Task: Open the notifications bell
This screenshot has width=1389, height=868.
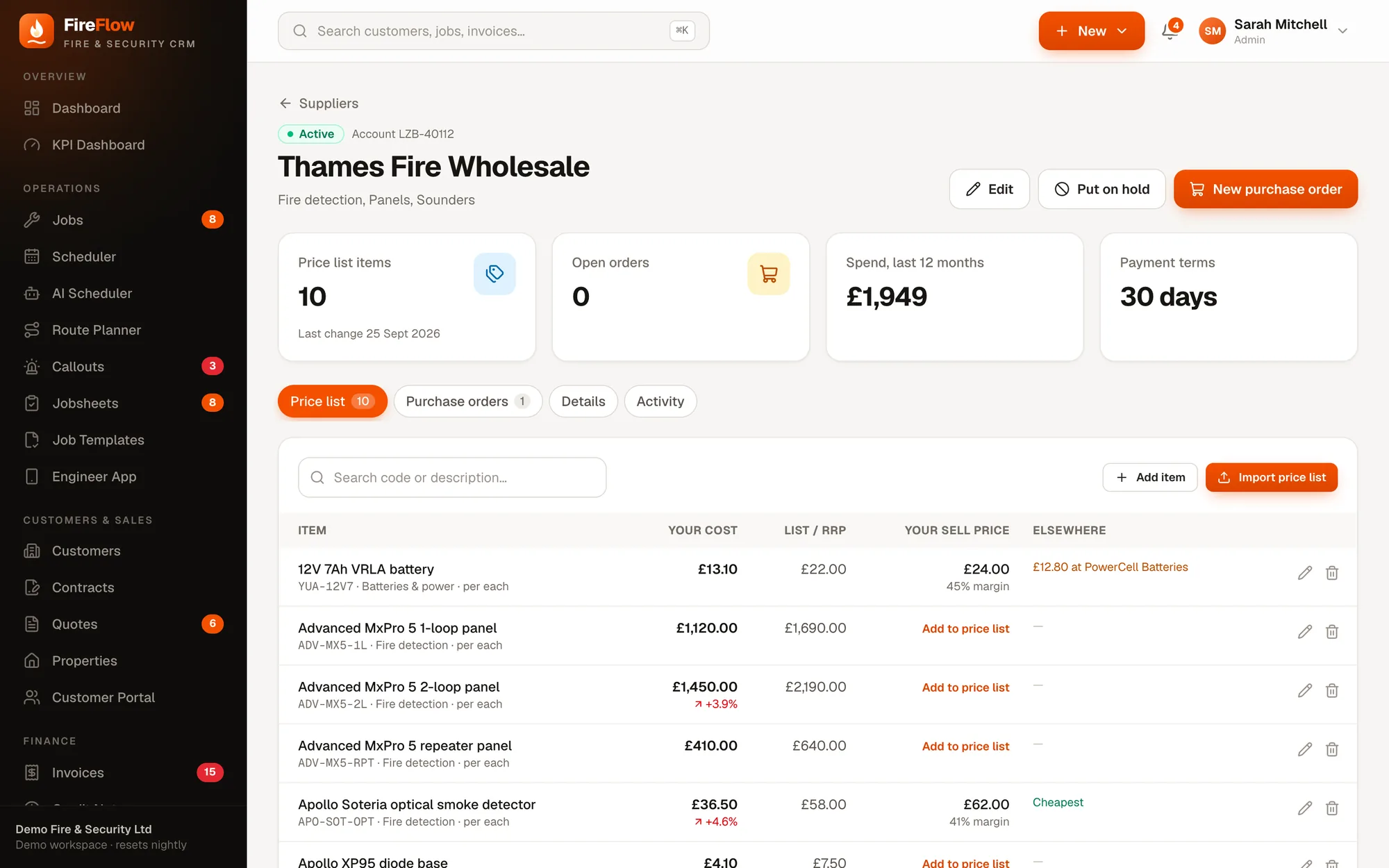Action: pos(1170,31)
